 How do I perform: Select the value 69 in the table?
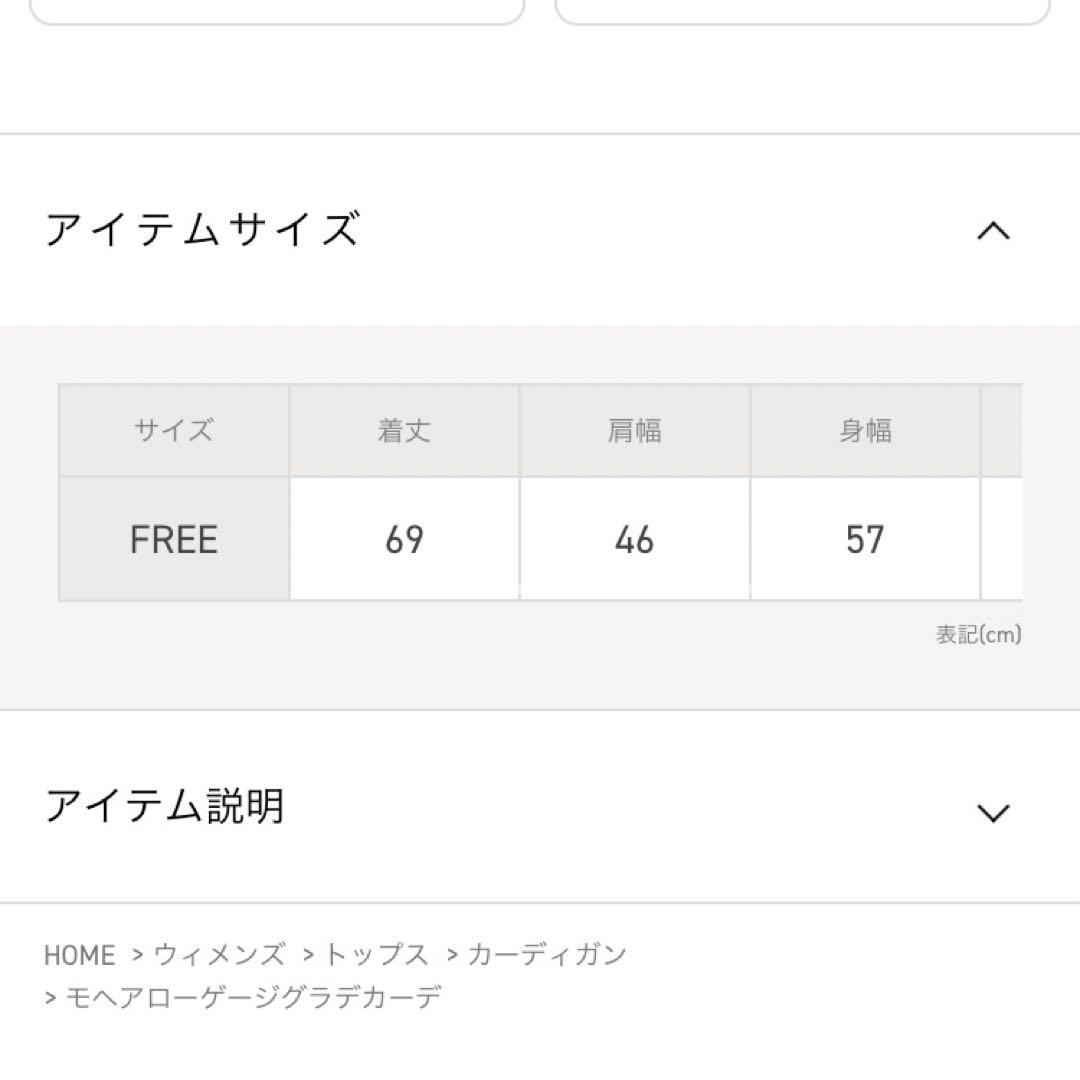404,540
